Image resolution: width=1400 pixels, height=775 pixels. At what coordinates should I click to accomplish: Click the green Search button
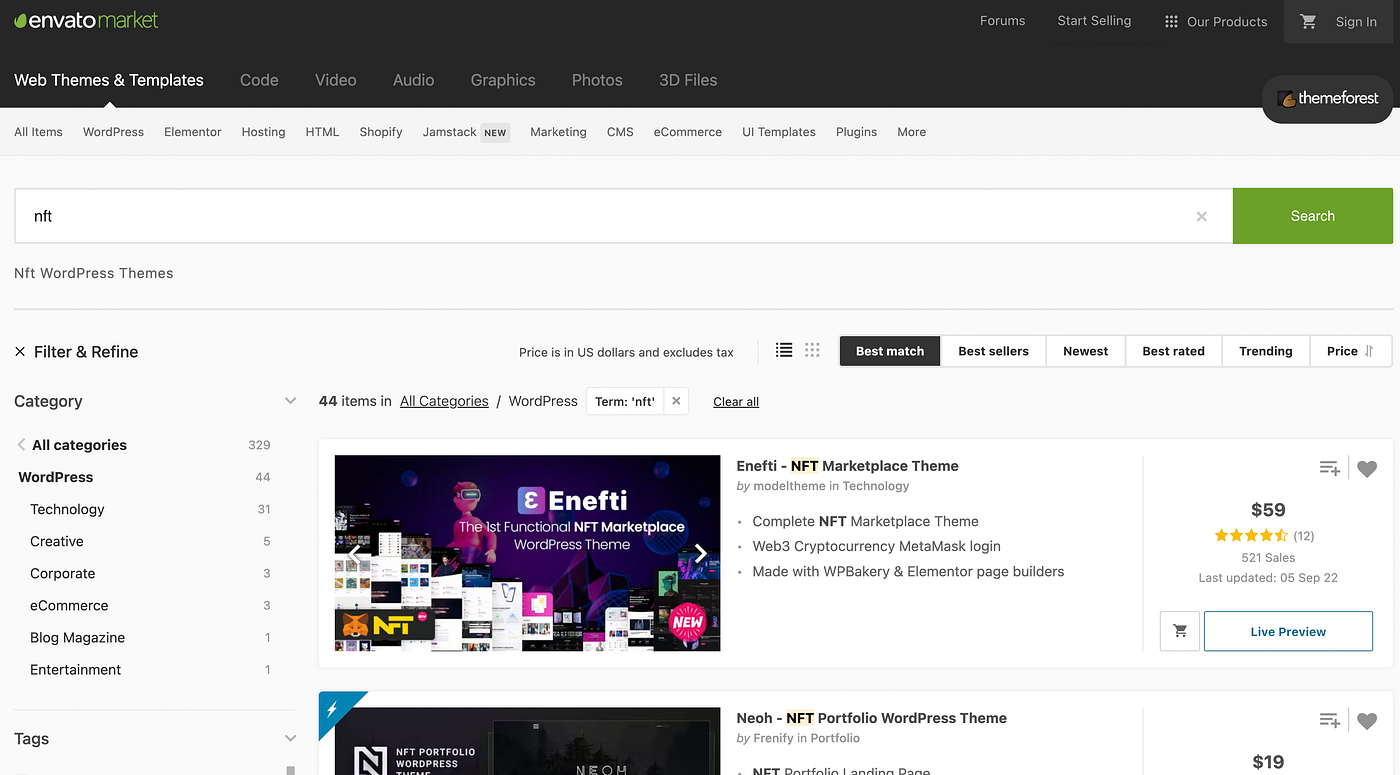pyautogui.click(x=1312, y=216)
